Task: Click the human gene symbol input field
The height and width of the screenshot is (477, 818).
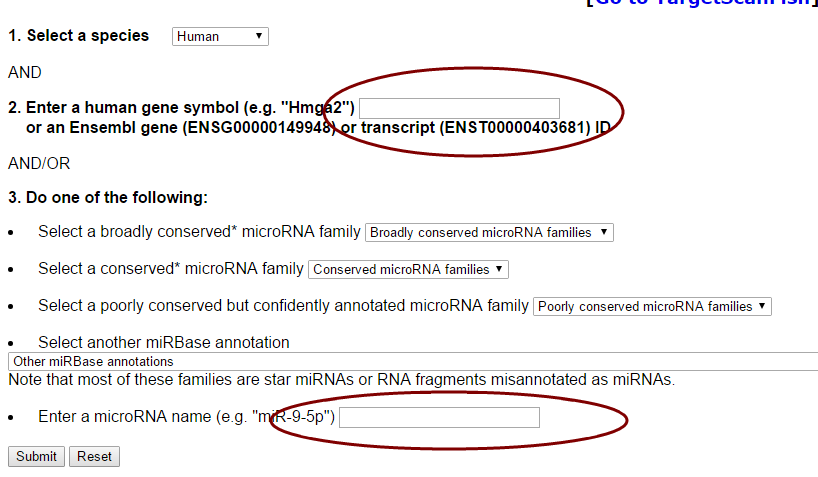Action: pos(459,108)
